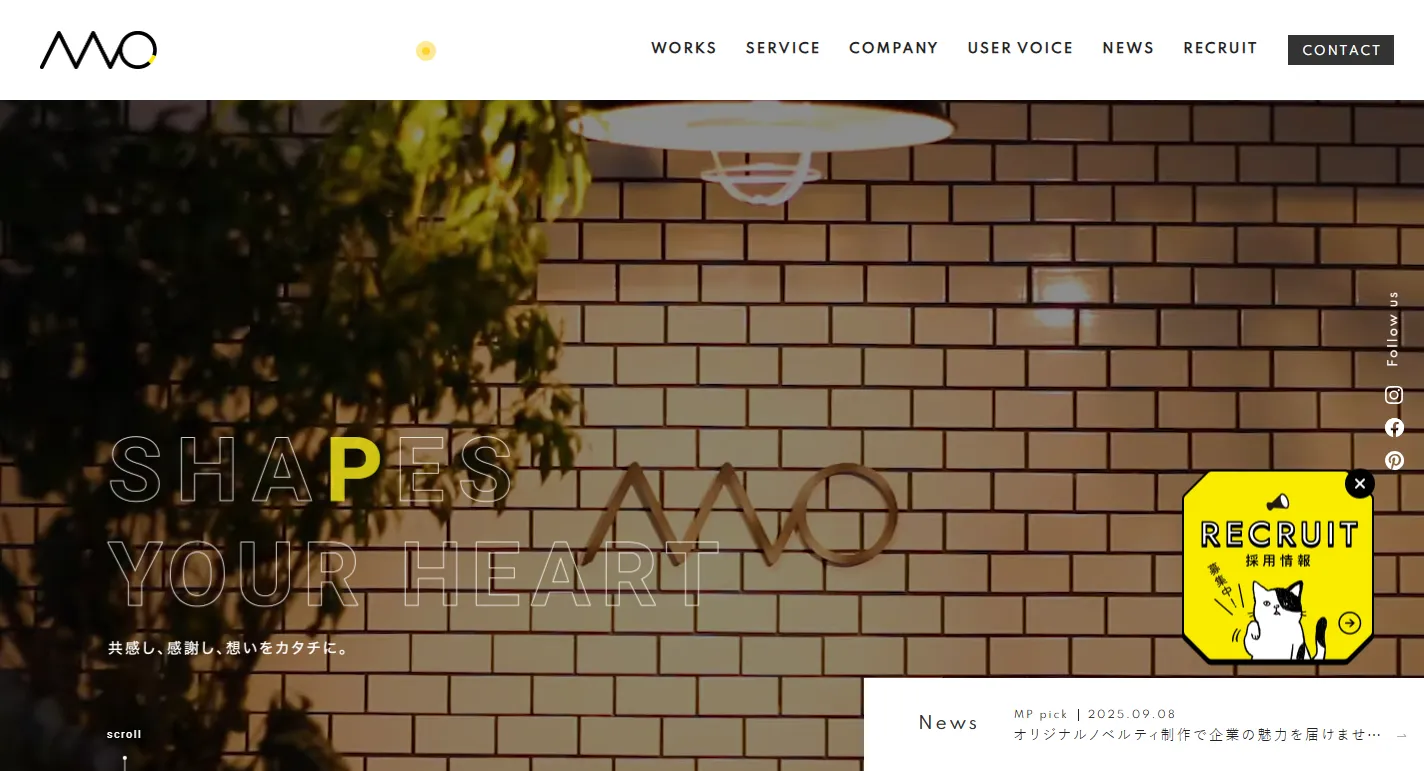Open the Pinterest icon link
The height and width of the screenshot is (771, 1424).
click(1394, 460)
